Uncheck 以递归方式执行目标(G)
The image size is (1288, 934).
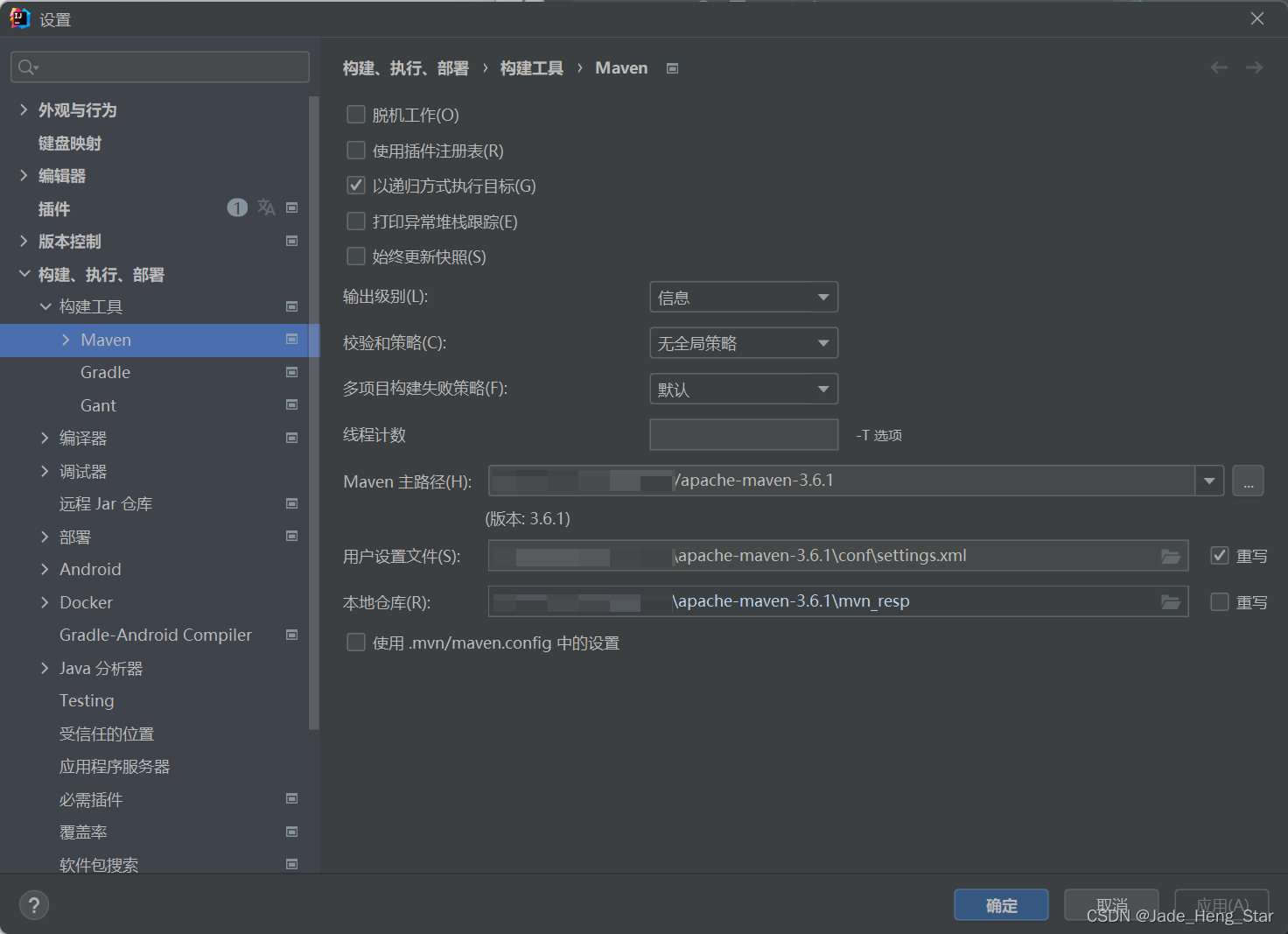[x=356, y=186]
